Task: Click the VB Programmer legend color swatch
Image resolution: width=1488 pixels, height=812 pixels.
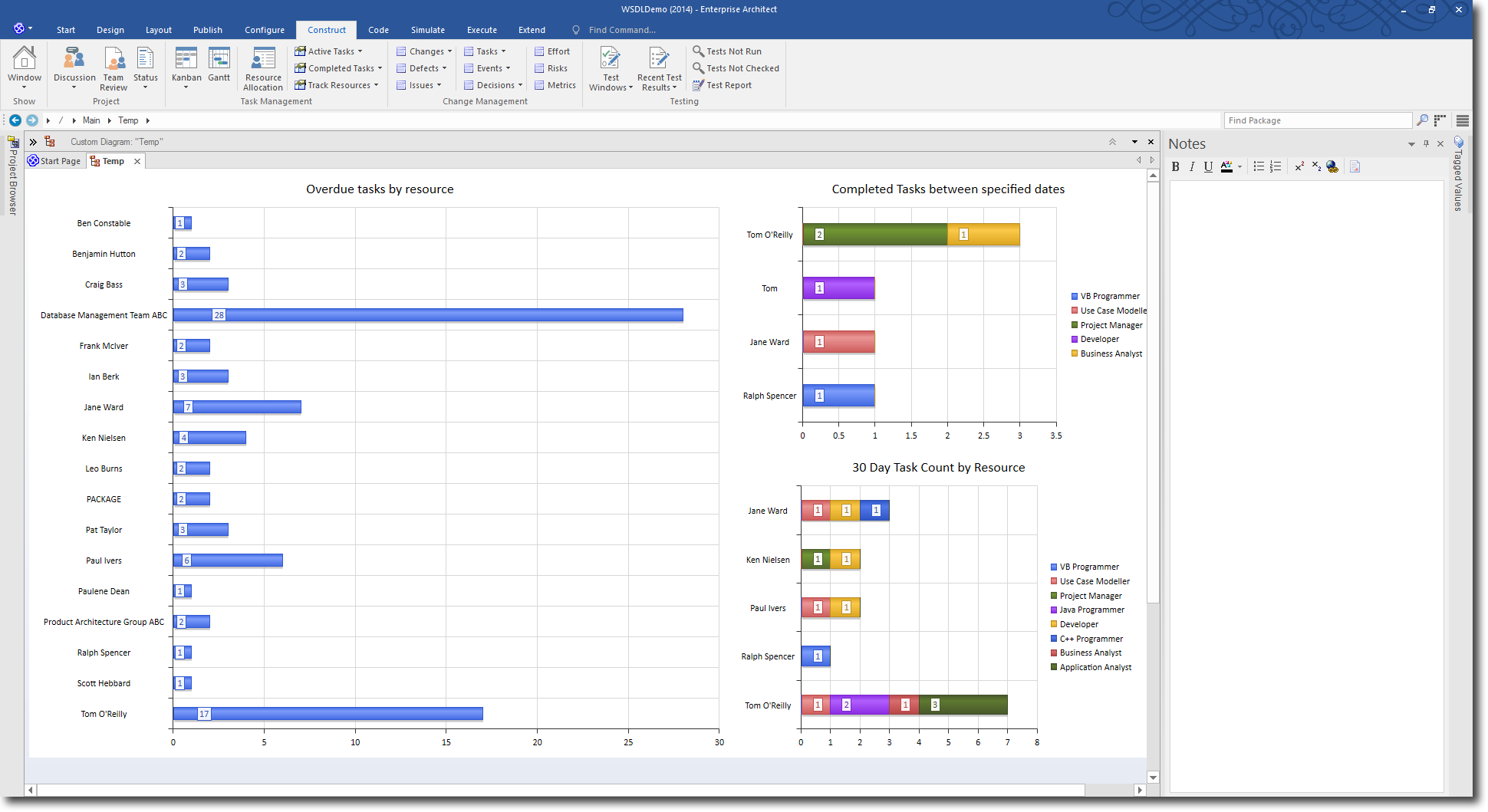Action: click(x=1075, y=296)
